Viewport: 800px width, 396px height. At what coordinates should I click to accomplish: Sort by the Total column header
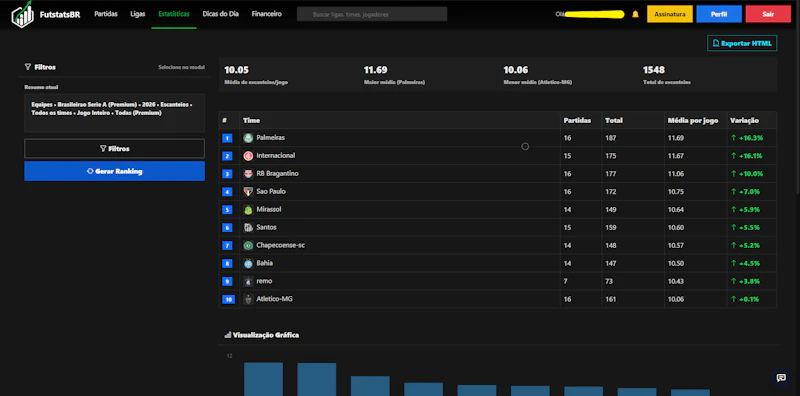click(x=613, y=120)
